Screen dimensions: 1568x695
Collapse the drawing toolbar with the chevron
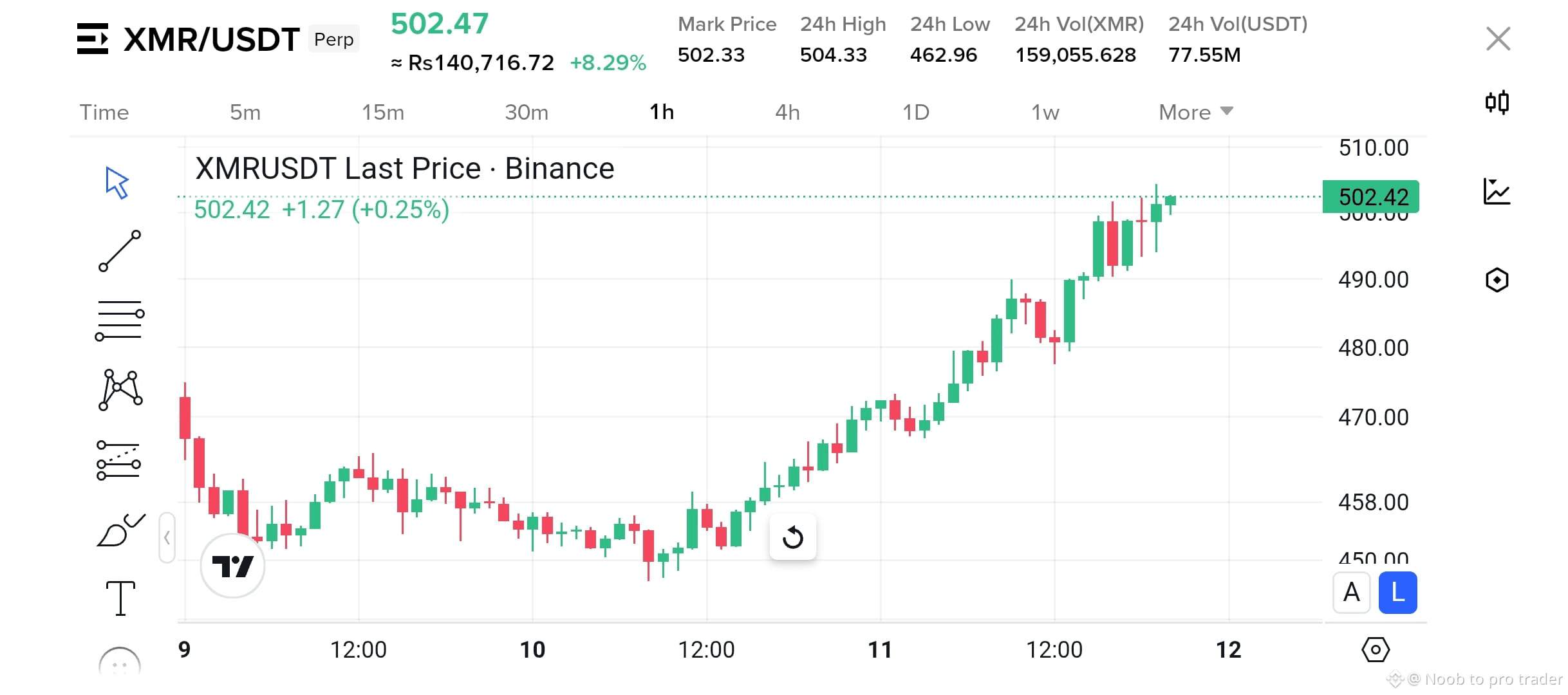167,536
